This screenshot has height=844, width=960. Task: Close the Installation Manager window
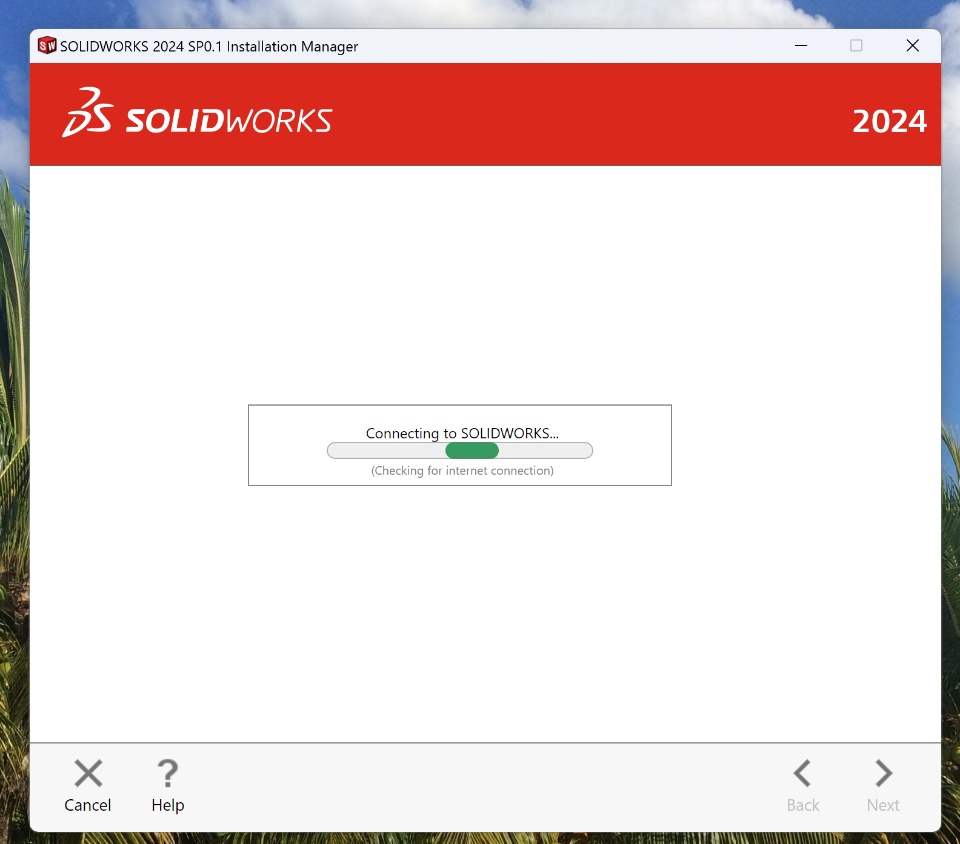912,46
